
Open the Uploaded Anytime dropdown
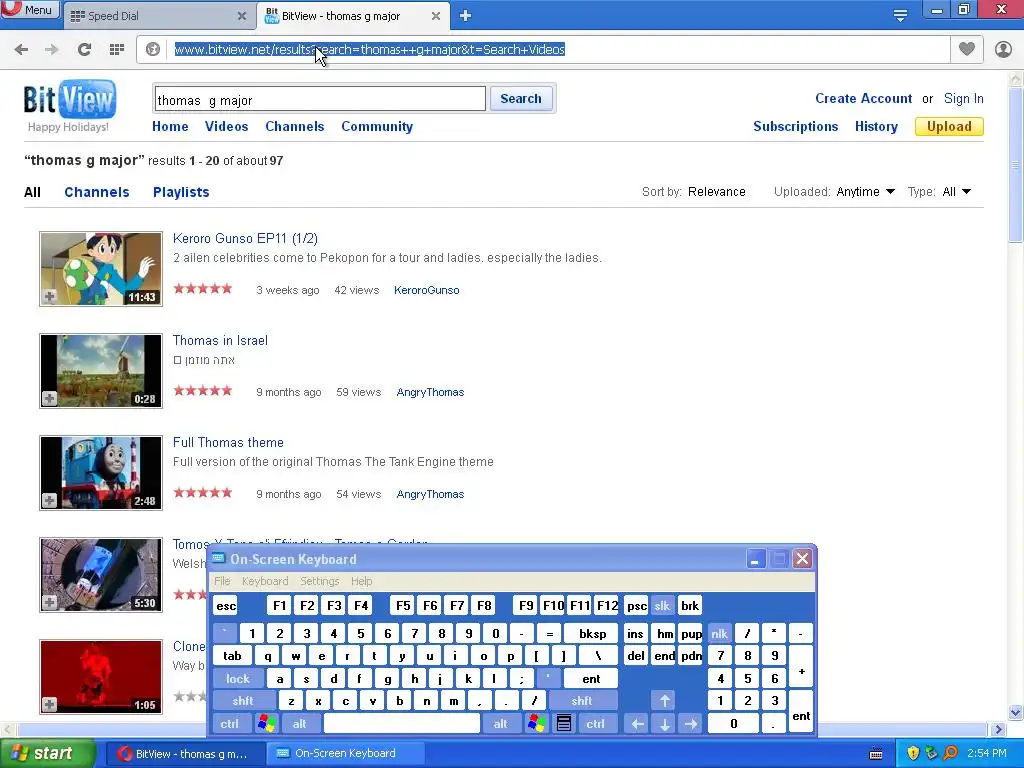click(x=865, y=191)
